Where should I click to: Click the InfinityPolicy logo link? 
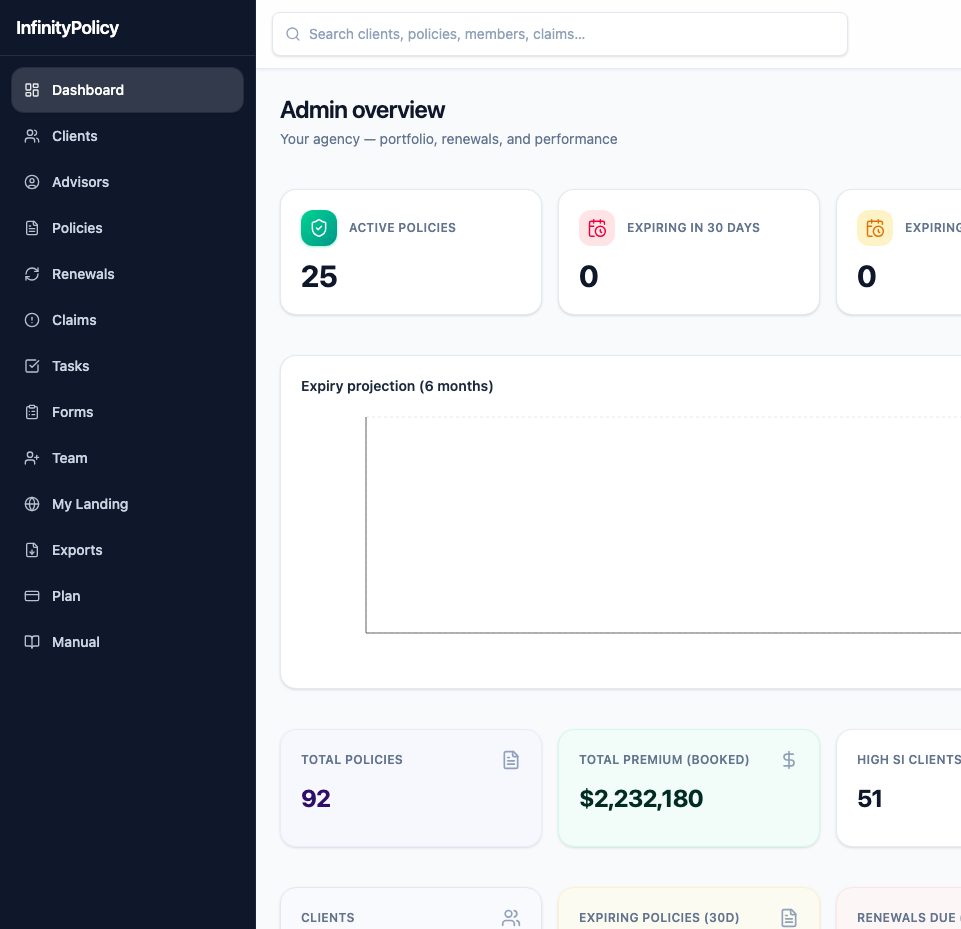click(x=67, y=28)
